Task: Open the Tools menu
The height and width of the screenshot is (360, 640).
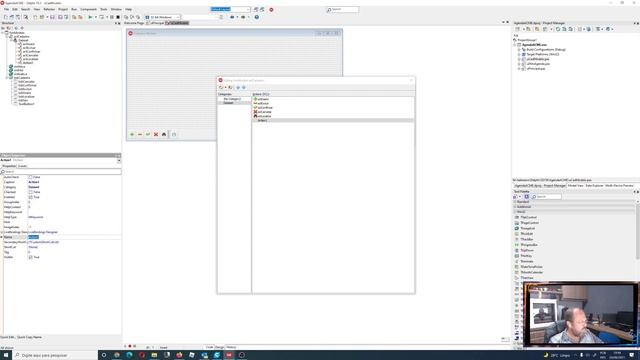Action: click(104, 9)
